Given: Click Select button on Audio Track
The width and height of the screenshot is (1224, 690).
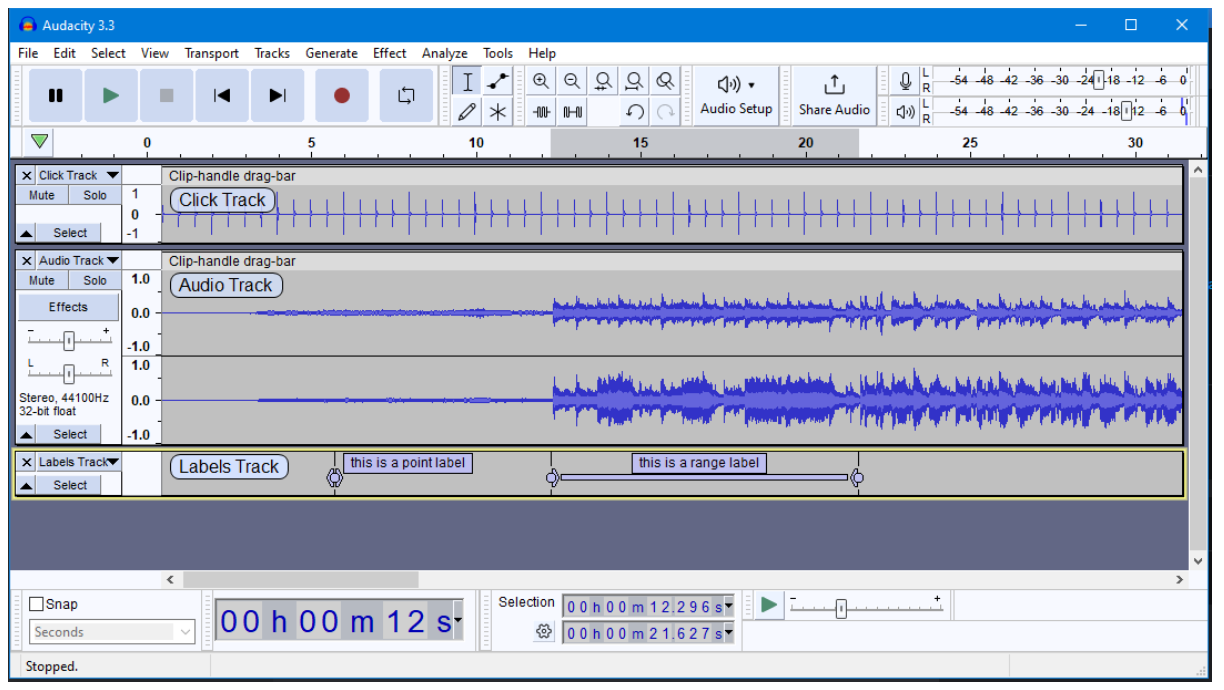Looking at the screenshot, I should point(70,435).
